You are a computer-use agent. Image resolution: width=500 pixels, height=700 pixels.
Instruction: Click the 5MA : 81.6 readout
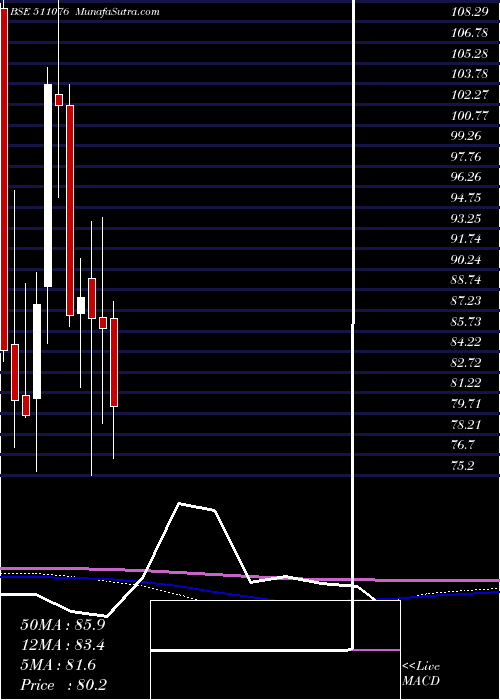(x=58, y=666)
